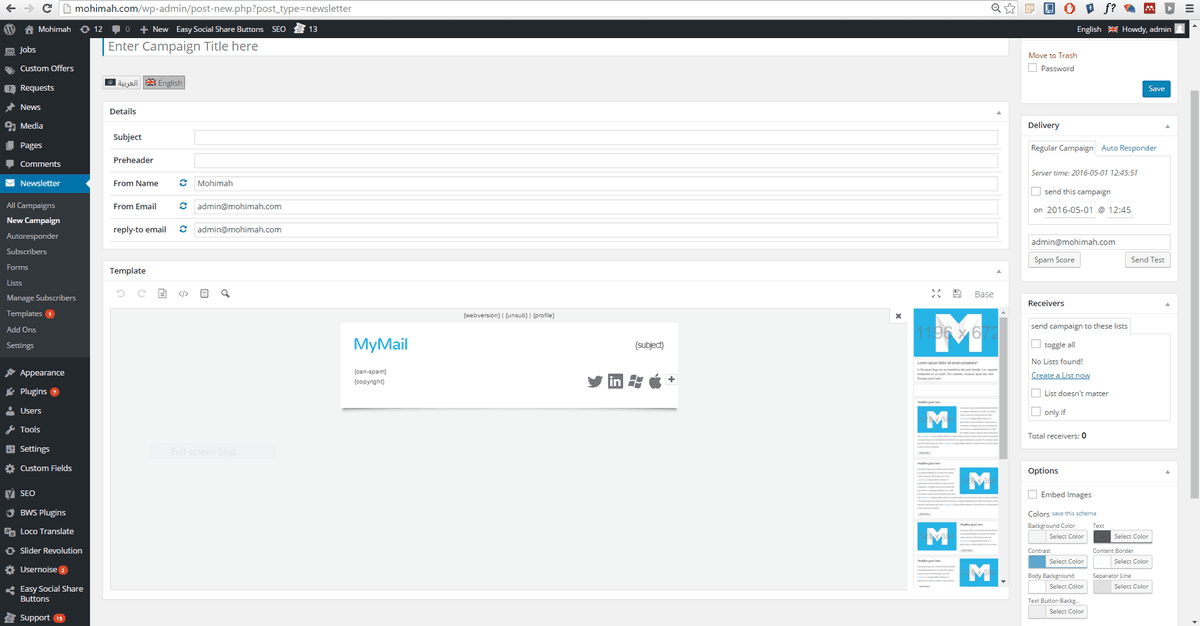Click the WordPress logo in admin bar
The width and height of the screenshot is (1200, 626).
point(9,29)
